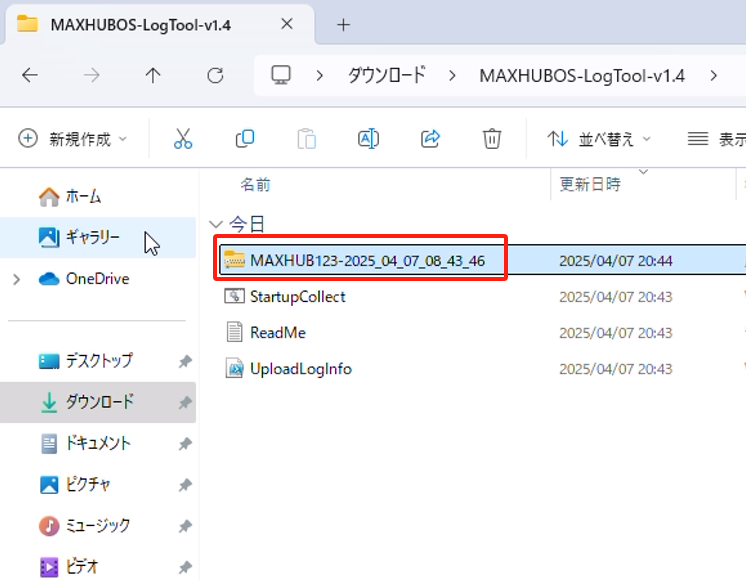746x581 pixels.
Task: Go forward with the right arrow
Action: [x=92, y=75]
